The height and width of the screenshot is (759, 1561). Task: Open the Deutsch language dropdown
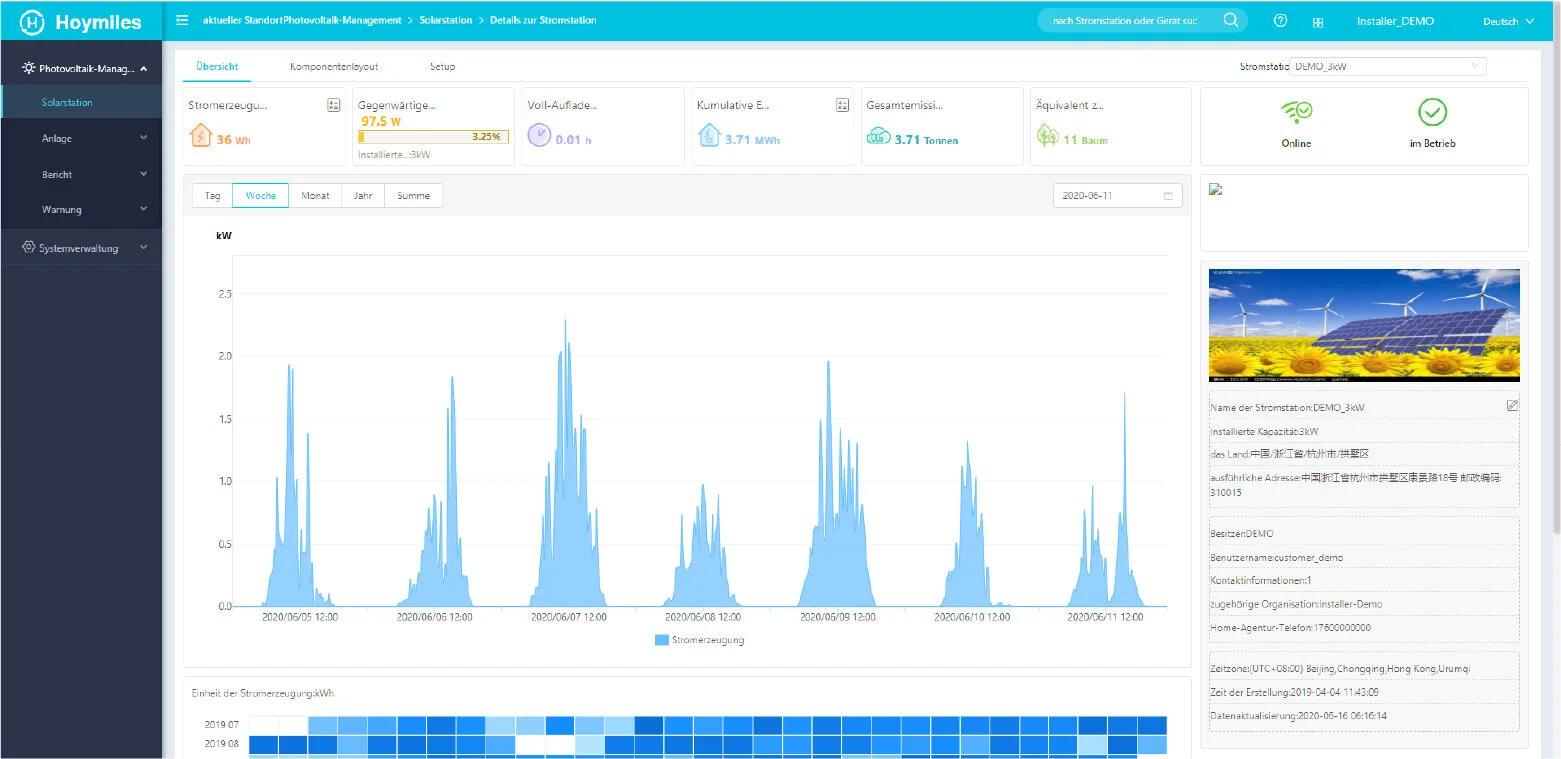coord(1508,21)
